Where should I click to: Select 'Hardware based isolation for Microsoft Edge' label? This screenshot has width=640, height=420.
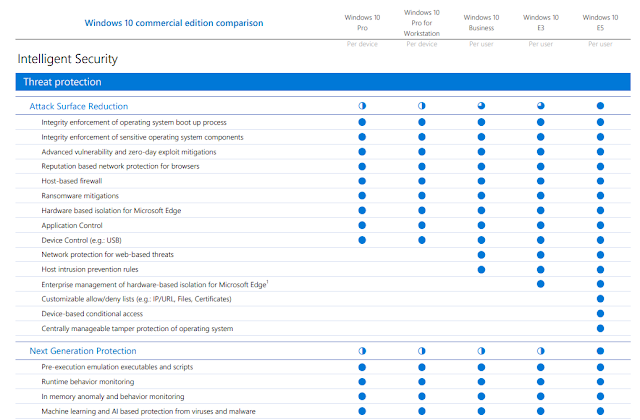[111, 211]
